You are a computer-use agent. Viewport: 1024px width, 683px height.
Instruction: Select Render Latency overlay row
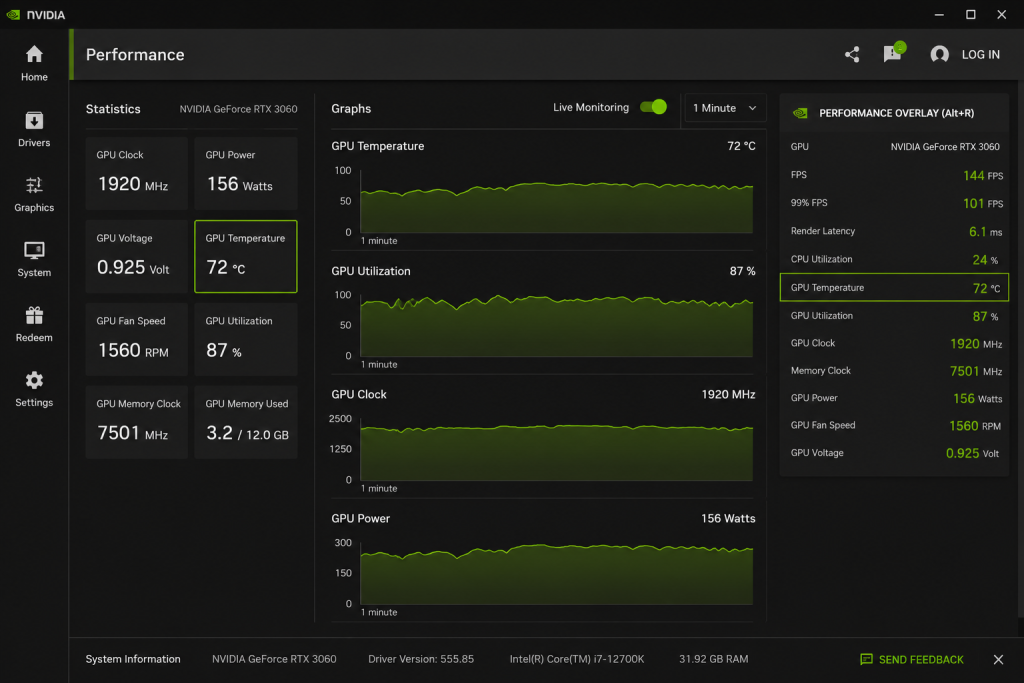coord(894,231)
